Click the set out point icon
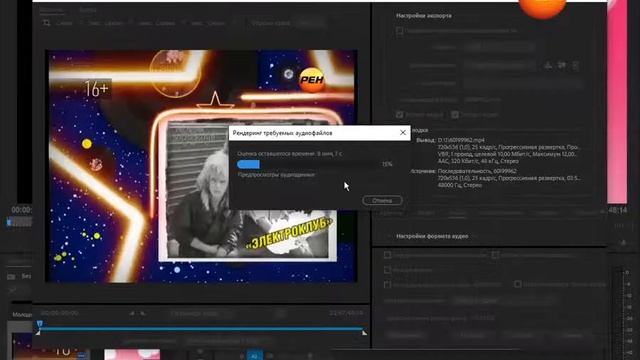 pos(143,313)
